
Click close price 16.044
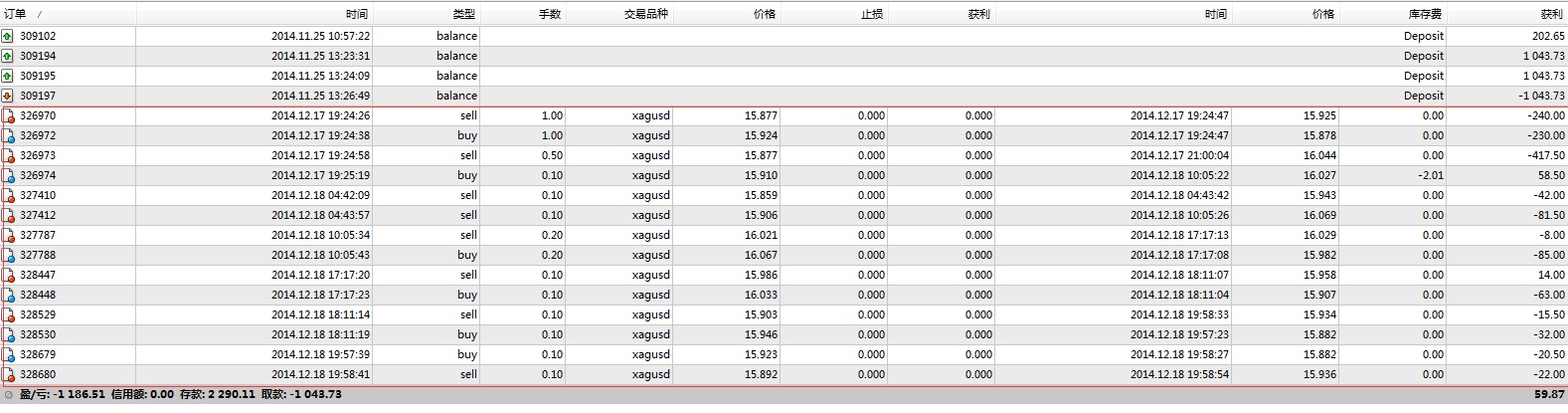click(1320, 155)
